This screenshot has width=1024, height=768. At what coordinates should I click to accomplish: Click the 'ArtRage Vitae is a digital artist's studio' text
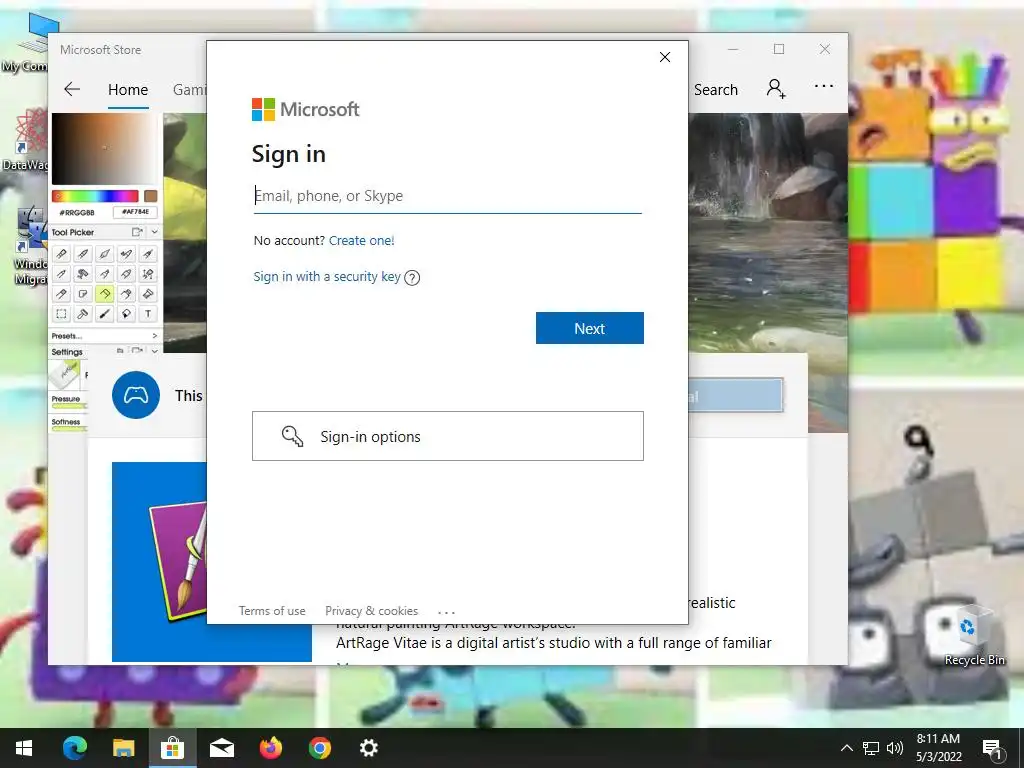pos(553,643)
